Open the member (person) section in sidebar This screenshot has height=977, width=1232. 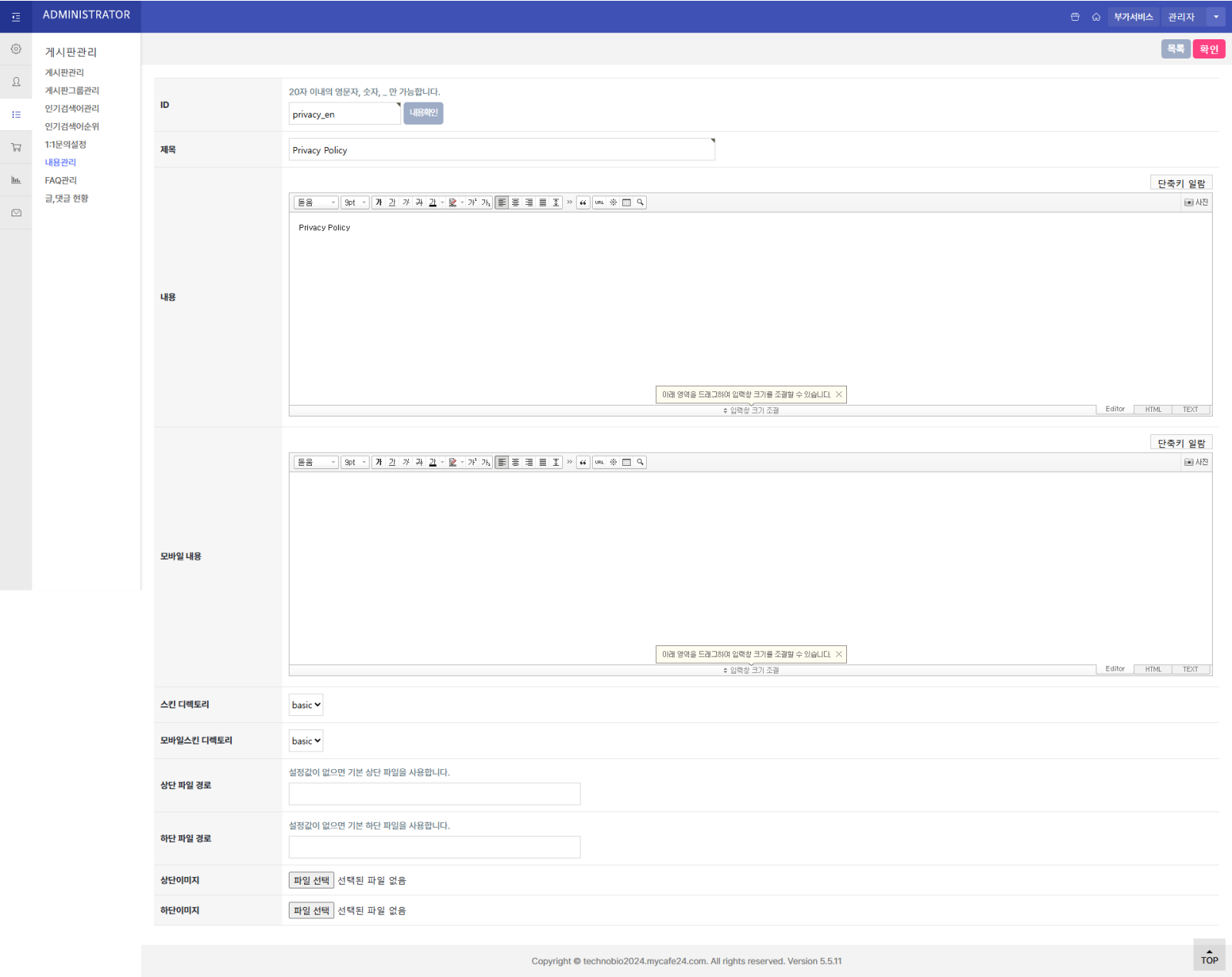tap(16, 82)
